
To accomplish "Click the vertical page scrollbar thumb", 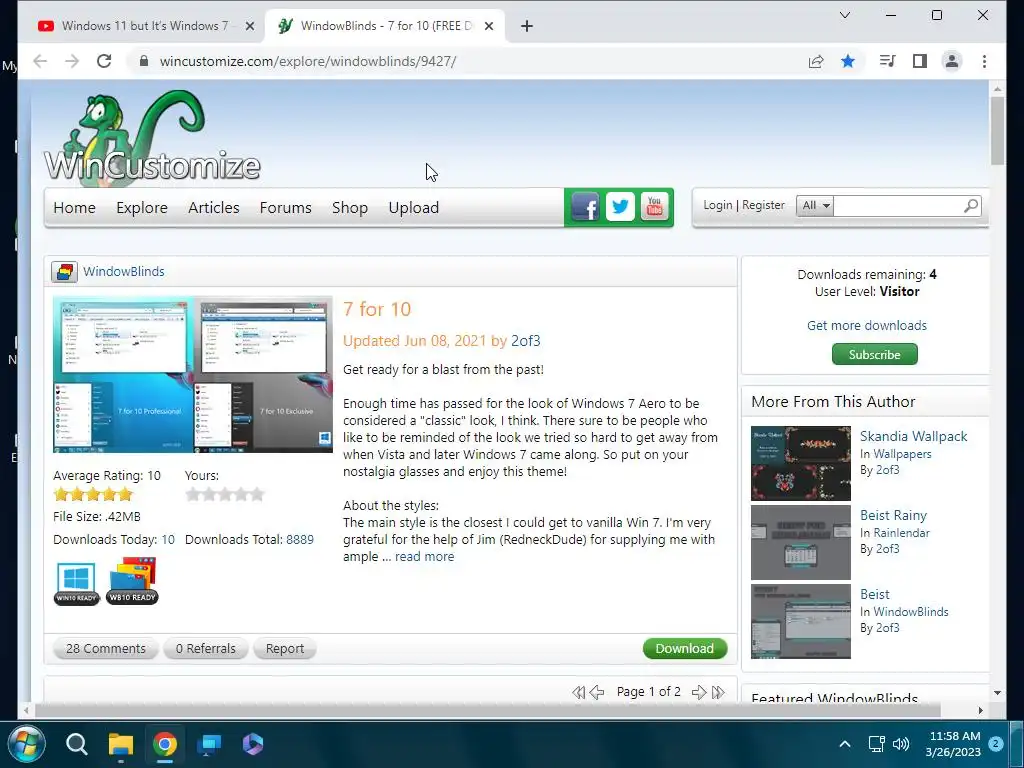I will tap(997, 131).
